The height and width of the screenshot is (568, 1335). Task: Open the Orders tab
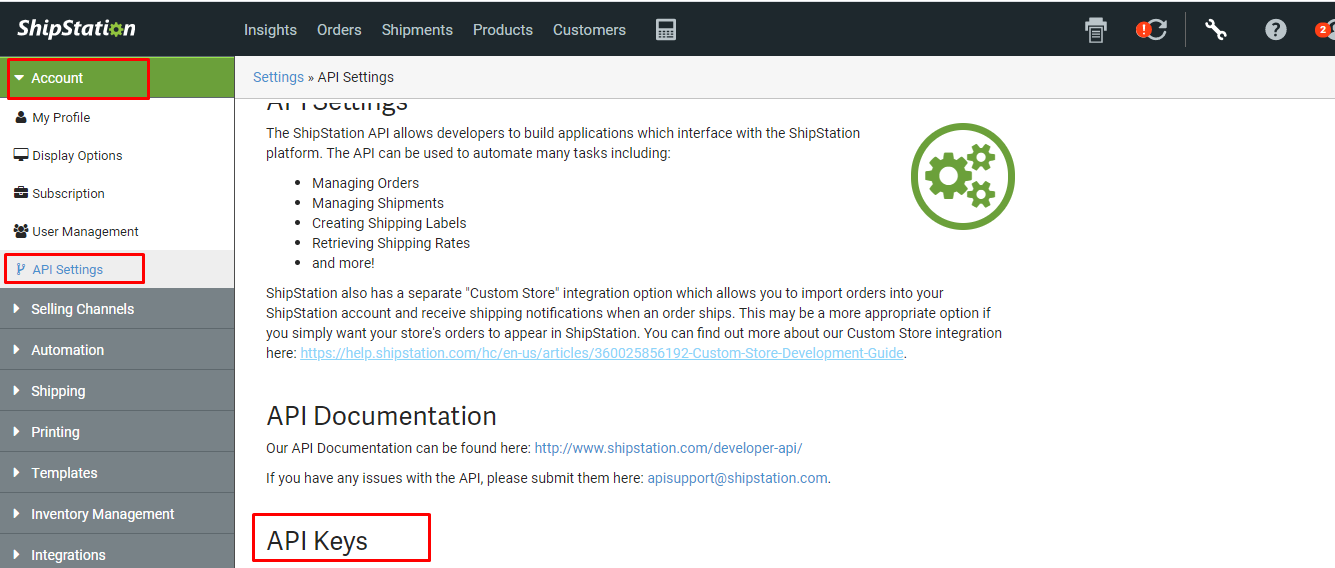coord(339,30)
